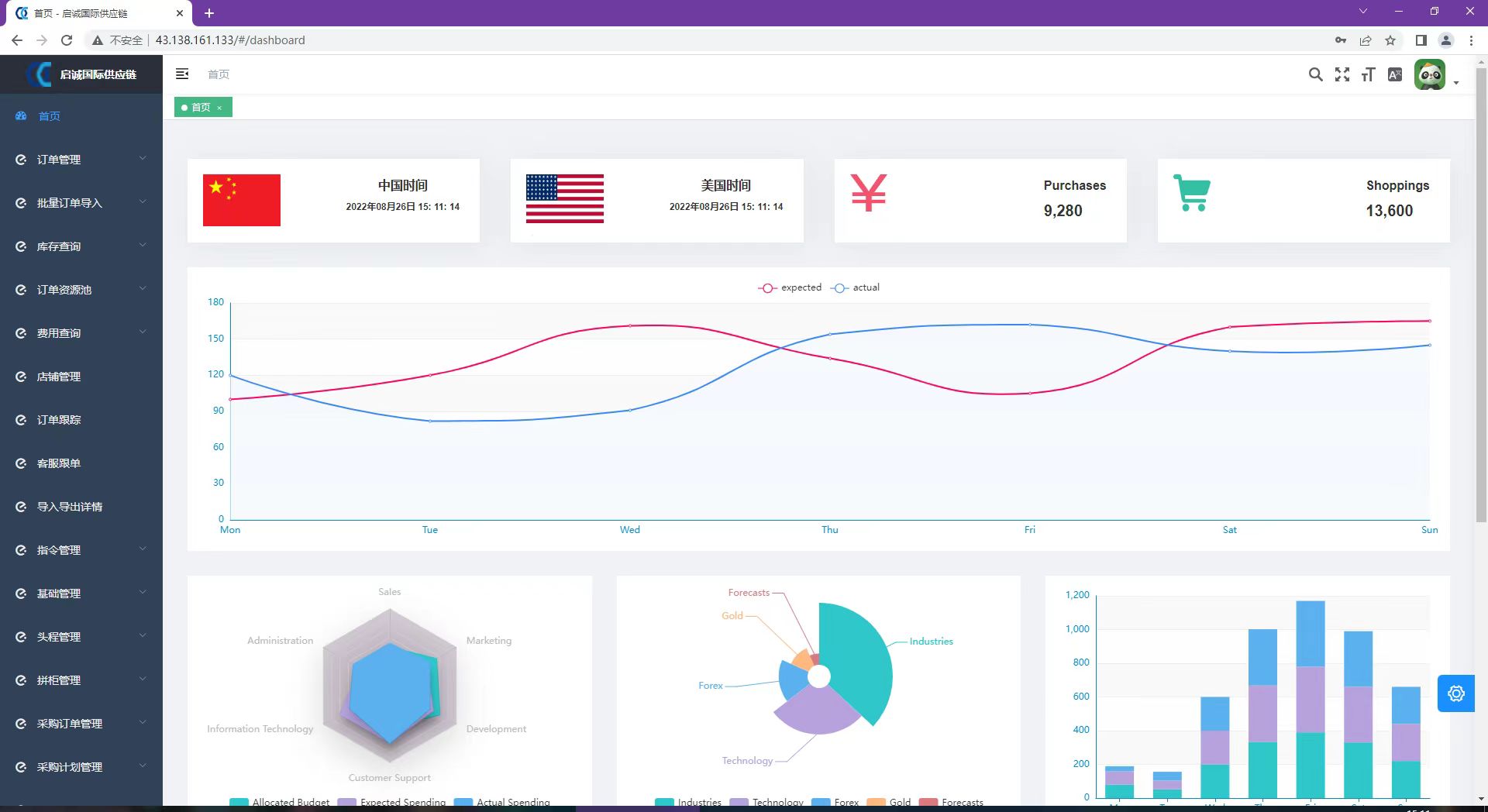Click the 启诚国际供应链 logo
The width and height of the screenshot is (1488, 812).
81,74
